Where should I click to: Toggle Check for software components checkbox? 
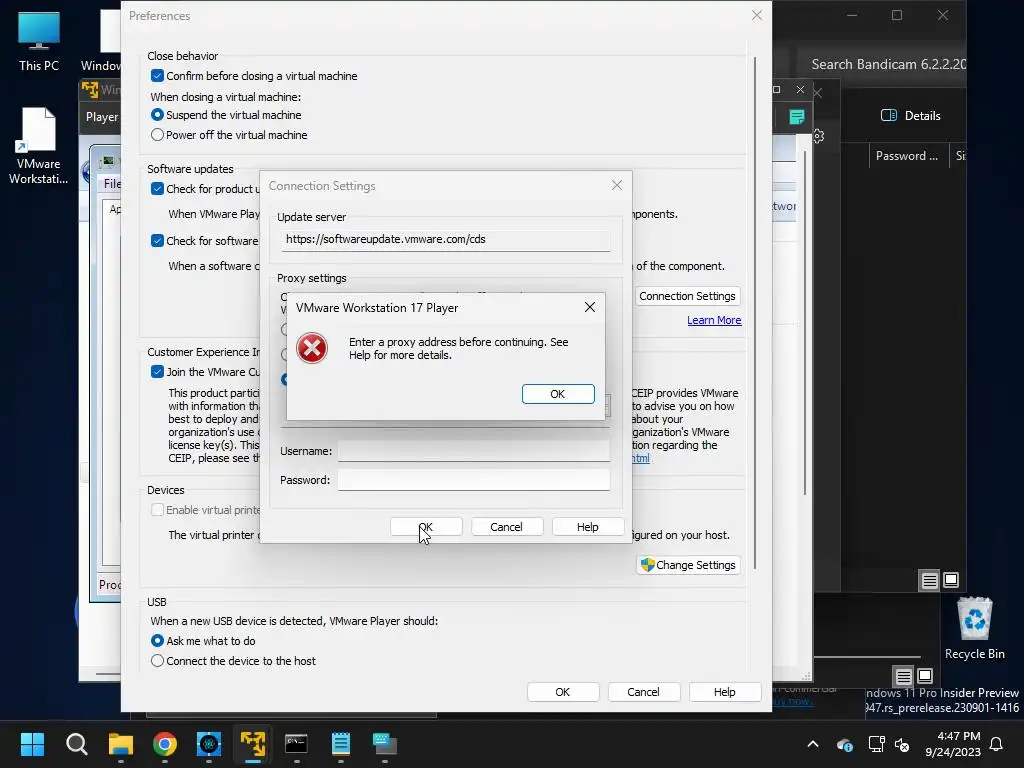coord(157,241)
